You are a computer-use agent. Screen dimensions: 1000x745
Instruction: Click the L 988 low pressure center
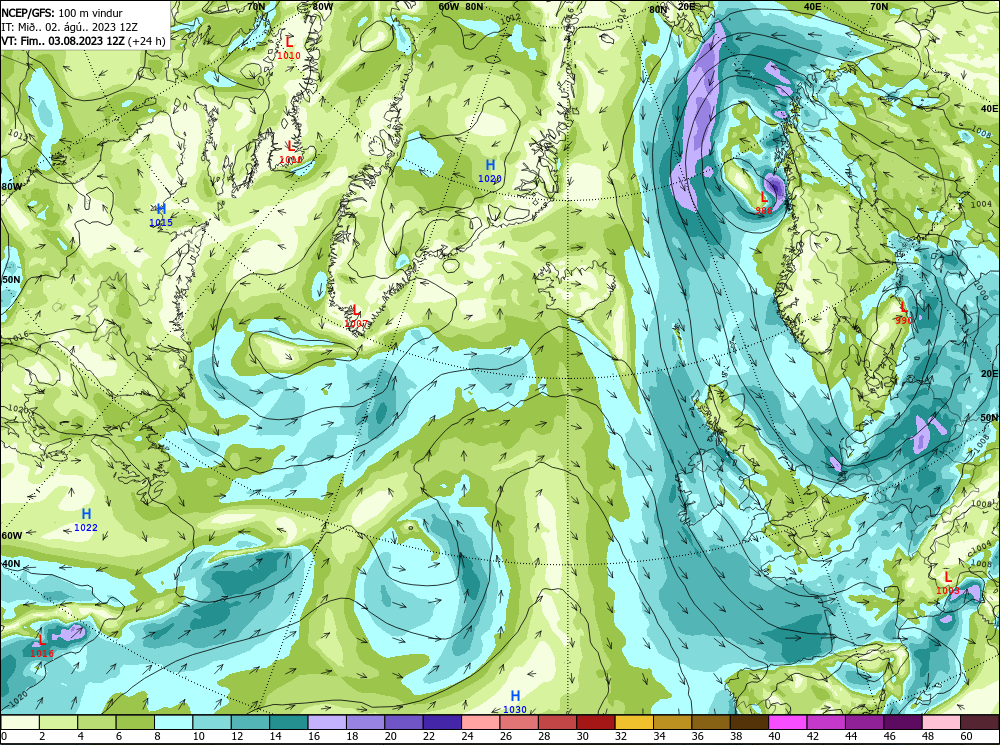tap(764, 203)
